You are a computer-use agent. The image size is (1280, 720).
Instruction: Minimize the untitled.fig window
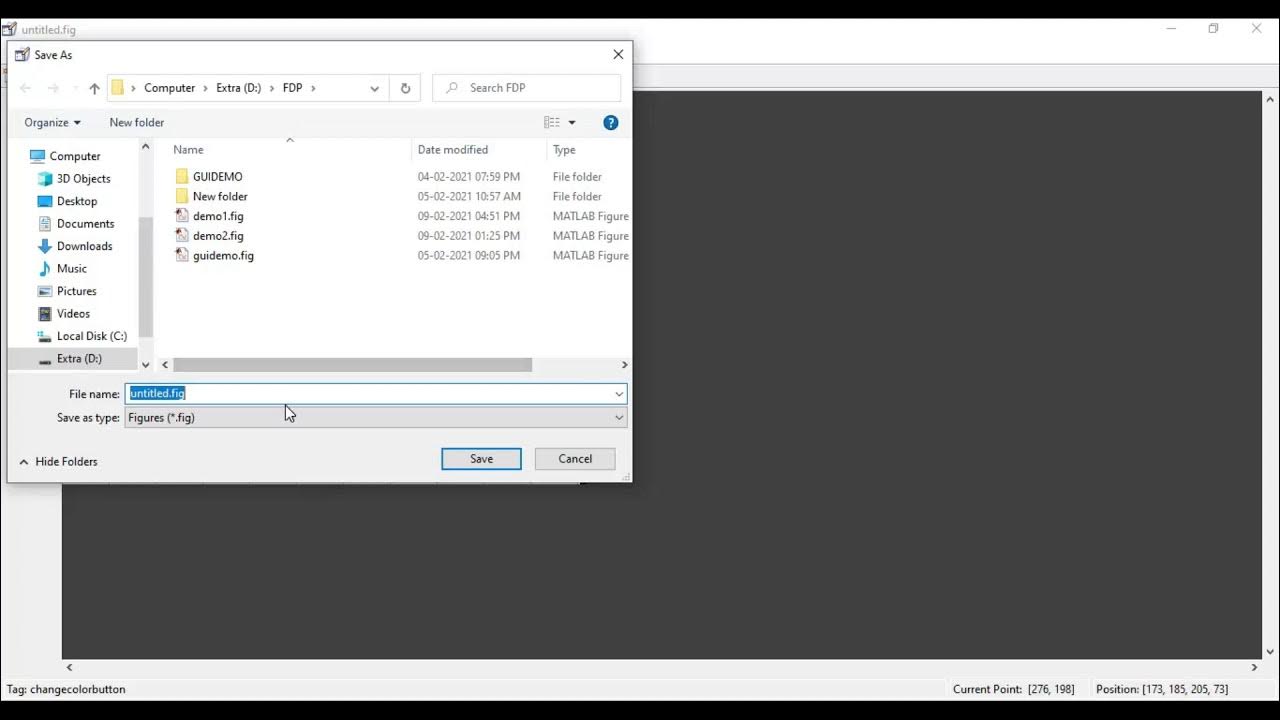[1171, 29]
